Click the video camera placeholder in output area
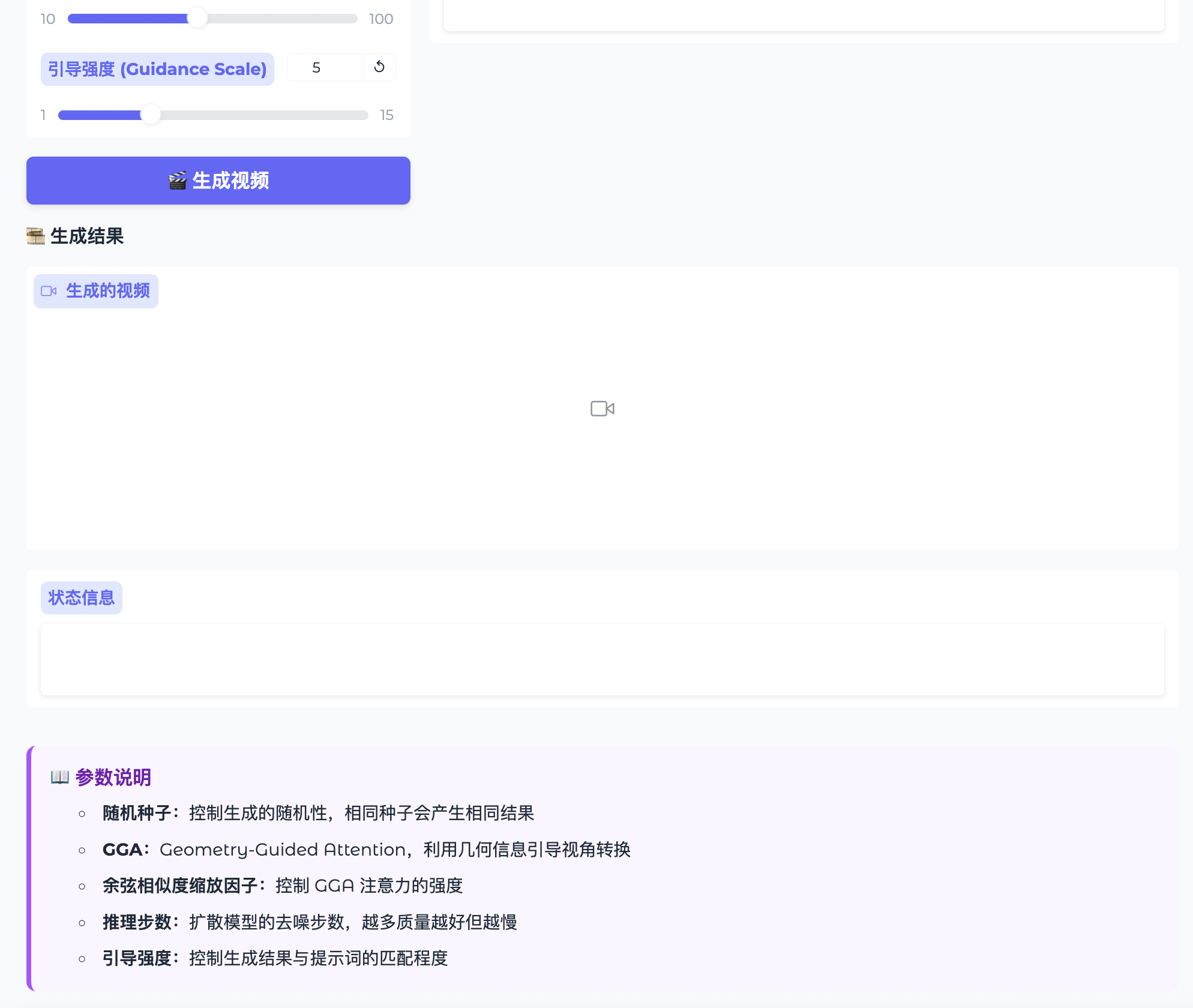Viewport: 1193px width, 1008px height. (602, 409)
